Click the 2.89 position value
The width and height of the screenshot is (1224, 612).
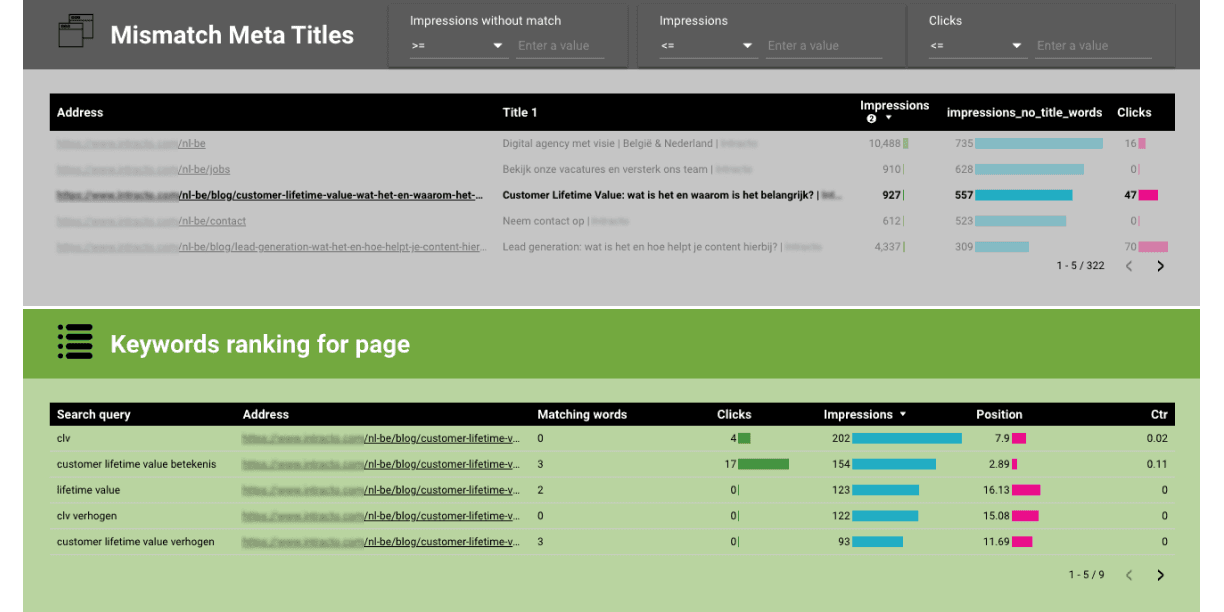(999, 465)
